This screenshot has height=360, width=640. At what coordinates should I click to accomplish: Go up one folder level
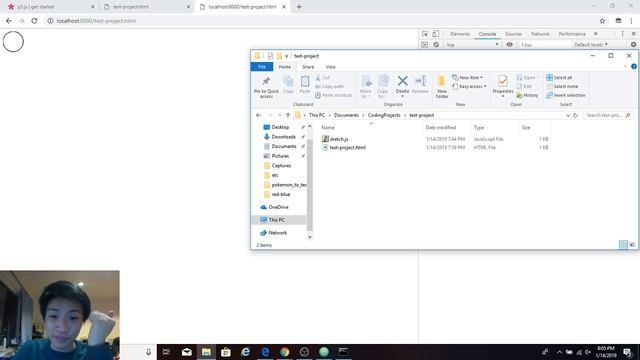click(288, 115)
